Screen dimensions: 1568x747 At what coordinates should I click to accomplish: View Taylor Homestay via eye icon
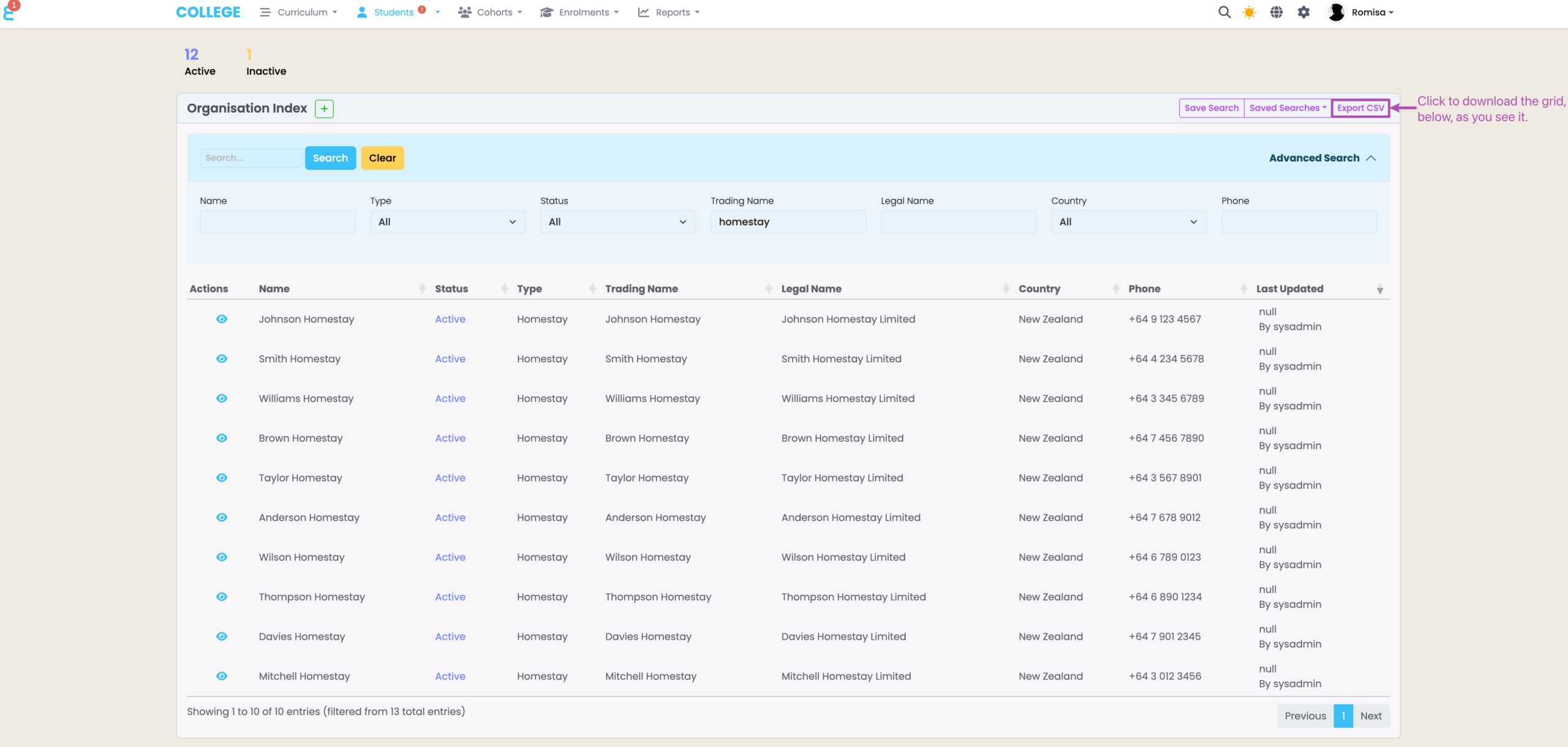pyautogui.click(x=222, y=477)
